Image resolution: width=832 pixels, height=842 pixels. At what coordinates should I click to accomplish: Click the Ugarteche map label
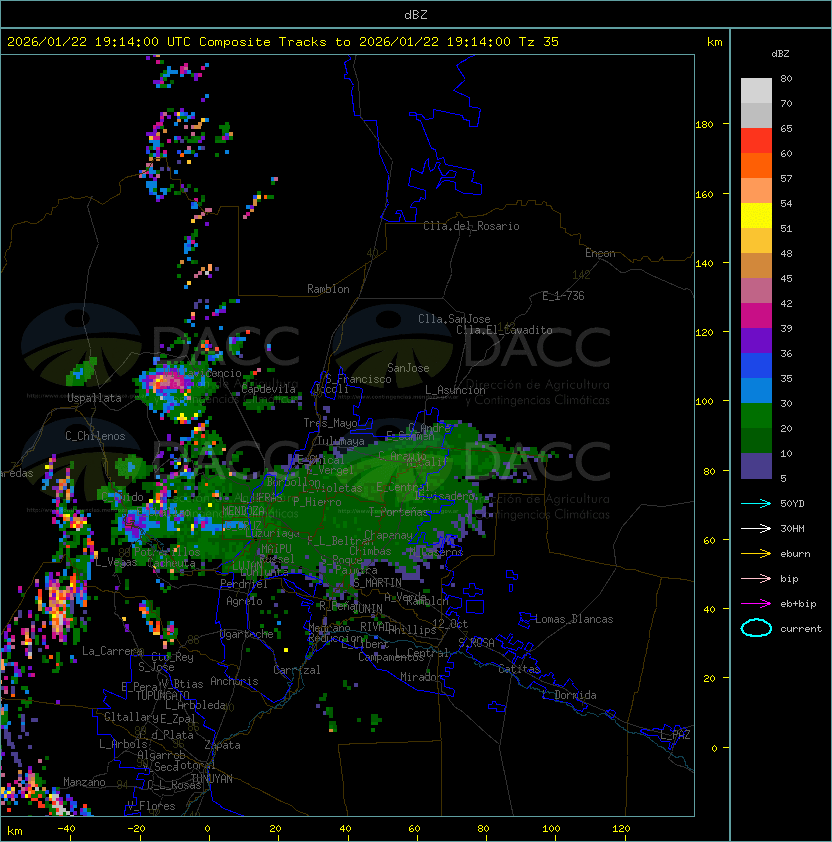(247, 634)
